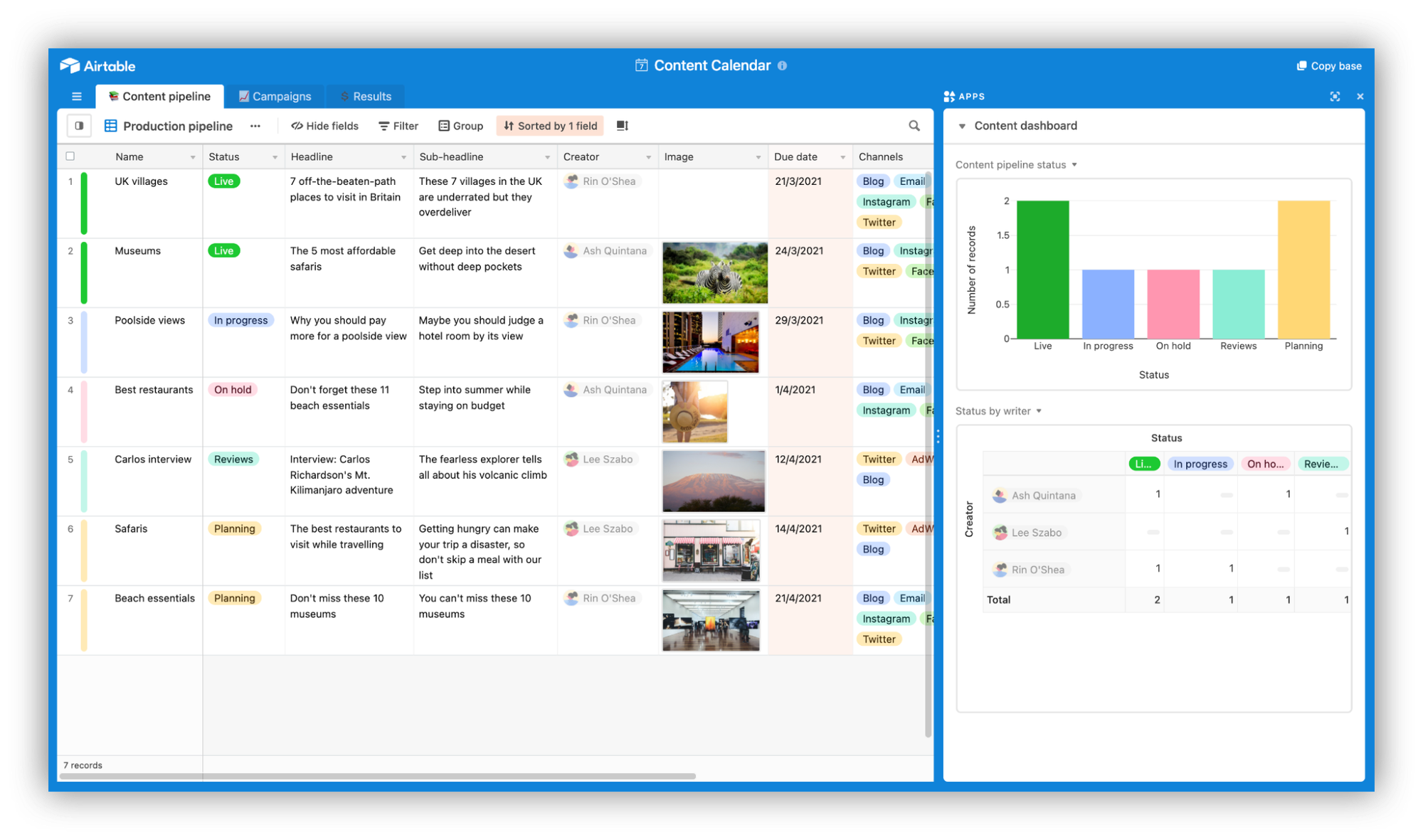Open Content pipeline status dropdown
The width and height of the screenshot is (1423, 840).
click(1074, 165)
